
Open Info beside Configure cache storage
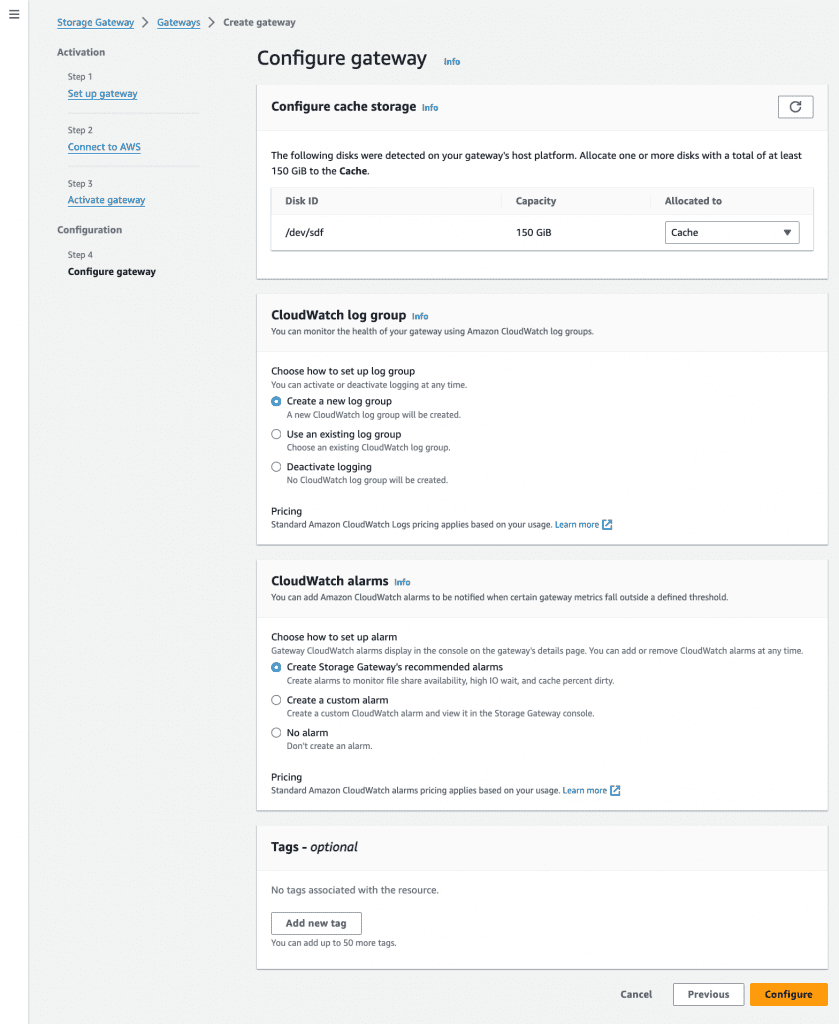tap(430, 107)
